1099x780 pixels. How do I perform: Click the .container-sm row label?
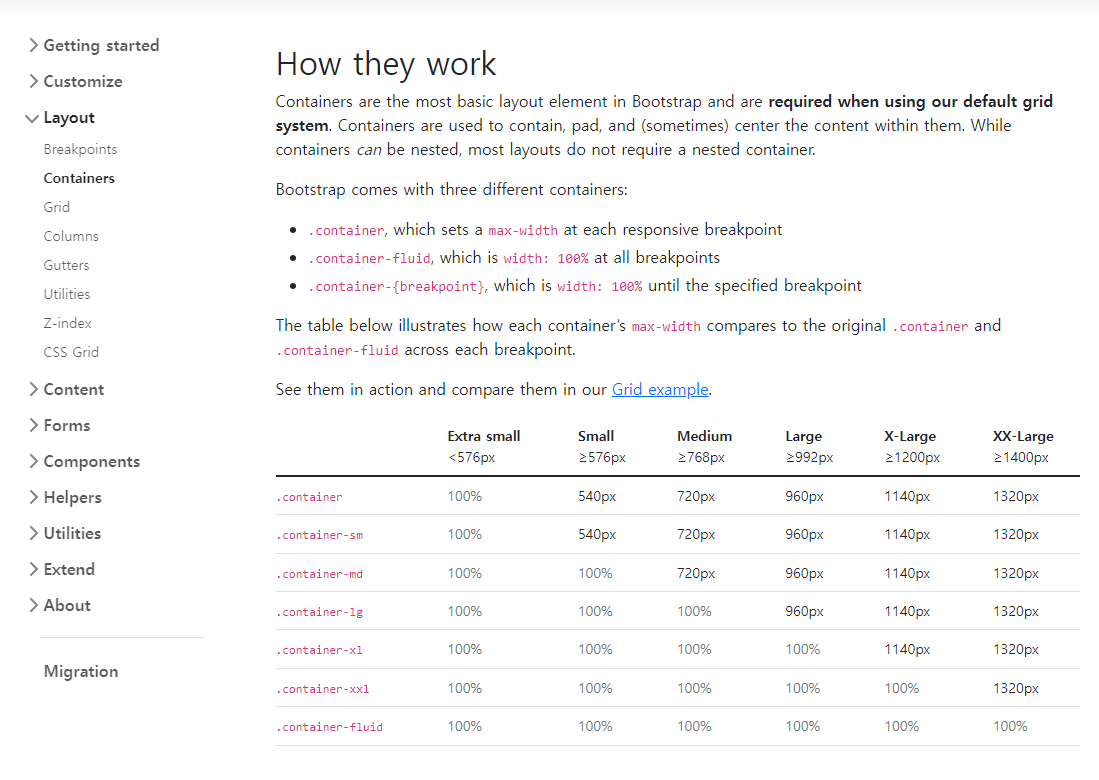point(320,535)
